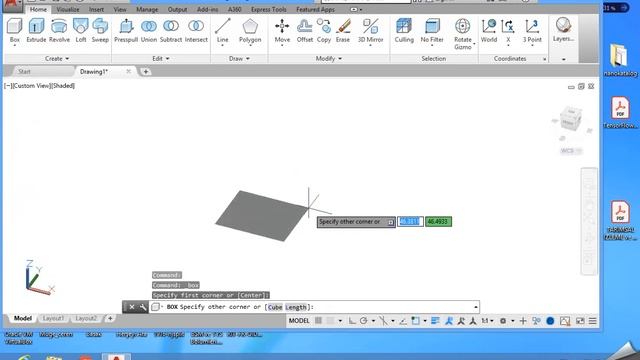Click the Intersect tool
640x360 pixels.
point(196,31)
